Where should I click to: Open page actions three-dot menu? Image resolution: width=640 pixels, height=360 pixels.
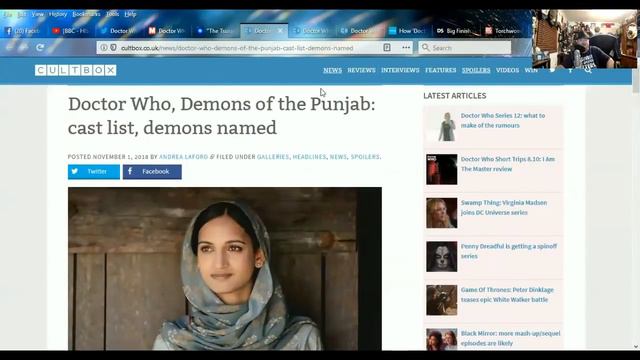point(406,48)
